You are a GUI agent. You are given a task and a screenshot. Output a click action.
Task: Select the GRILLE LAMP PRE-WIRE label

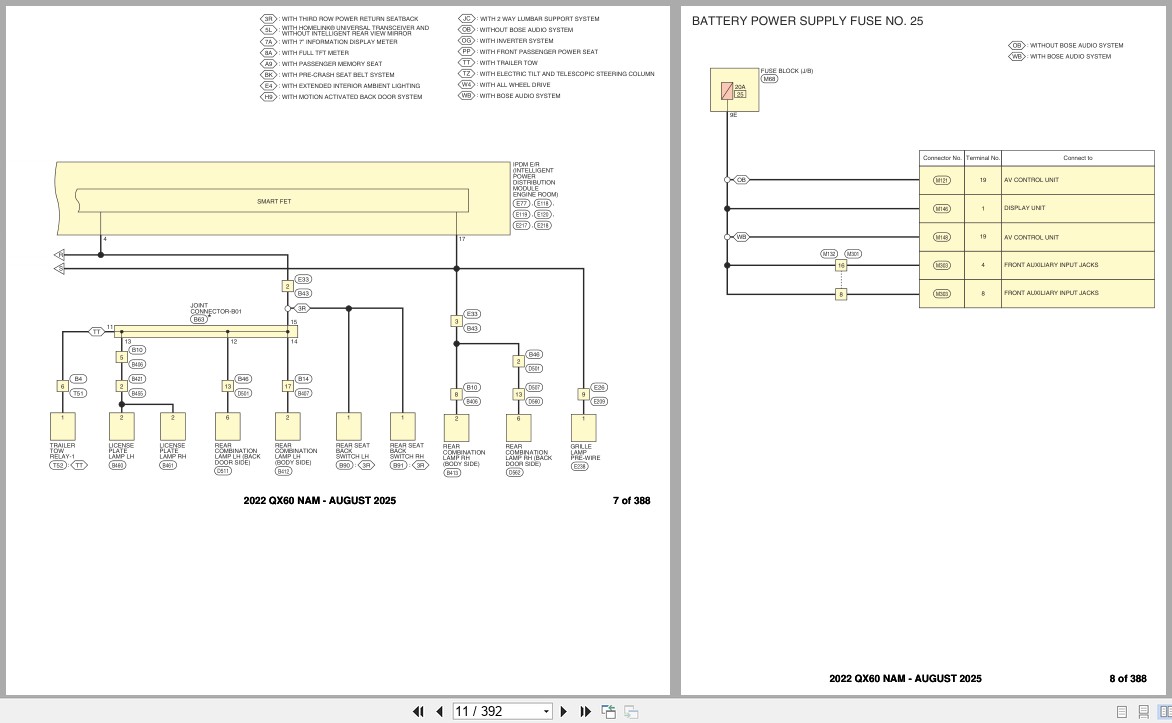pyautogui.click(x=585, y=452)
